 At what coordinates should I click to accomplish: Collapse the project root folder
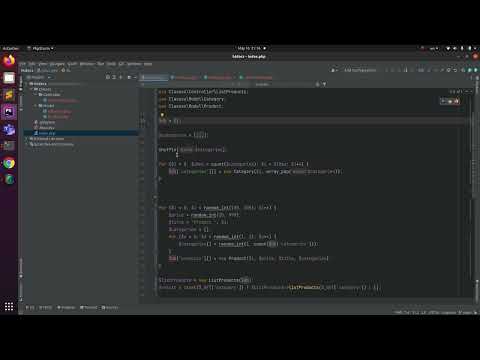pos(27,84)
